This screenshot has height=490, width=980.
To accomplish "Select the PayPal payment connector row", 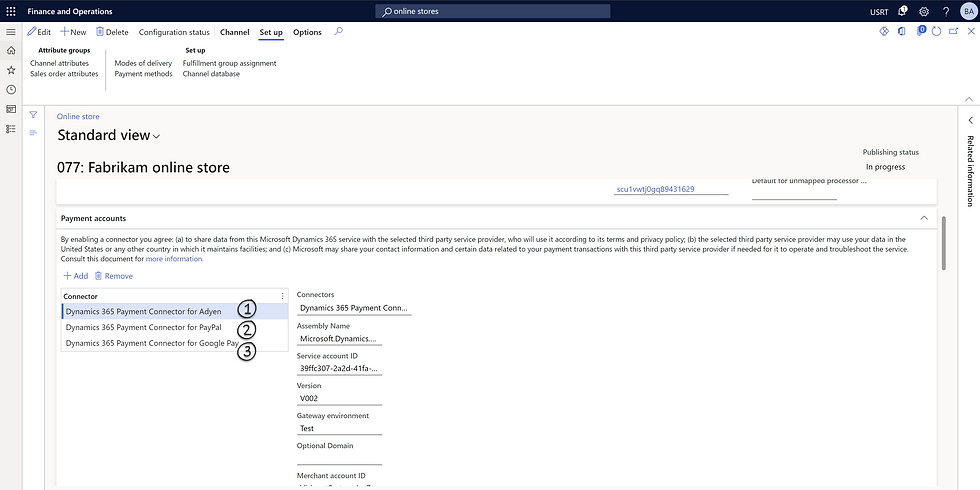I will pyautogui.click(x=174, y=327).
